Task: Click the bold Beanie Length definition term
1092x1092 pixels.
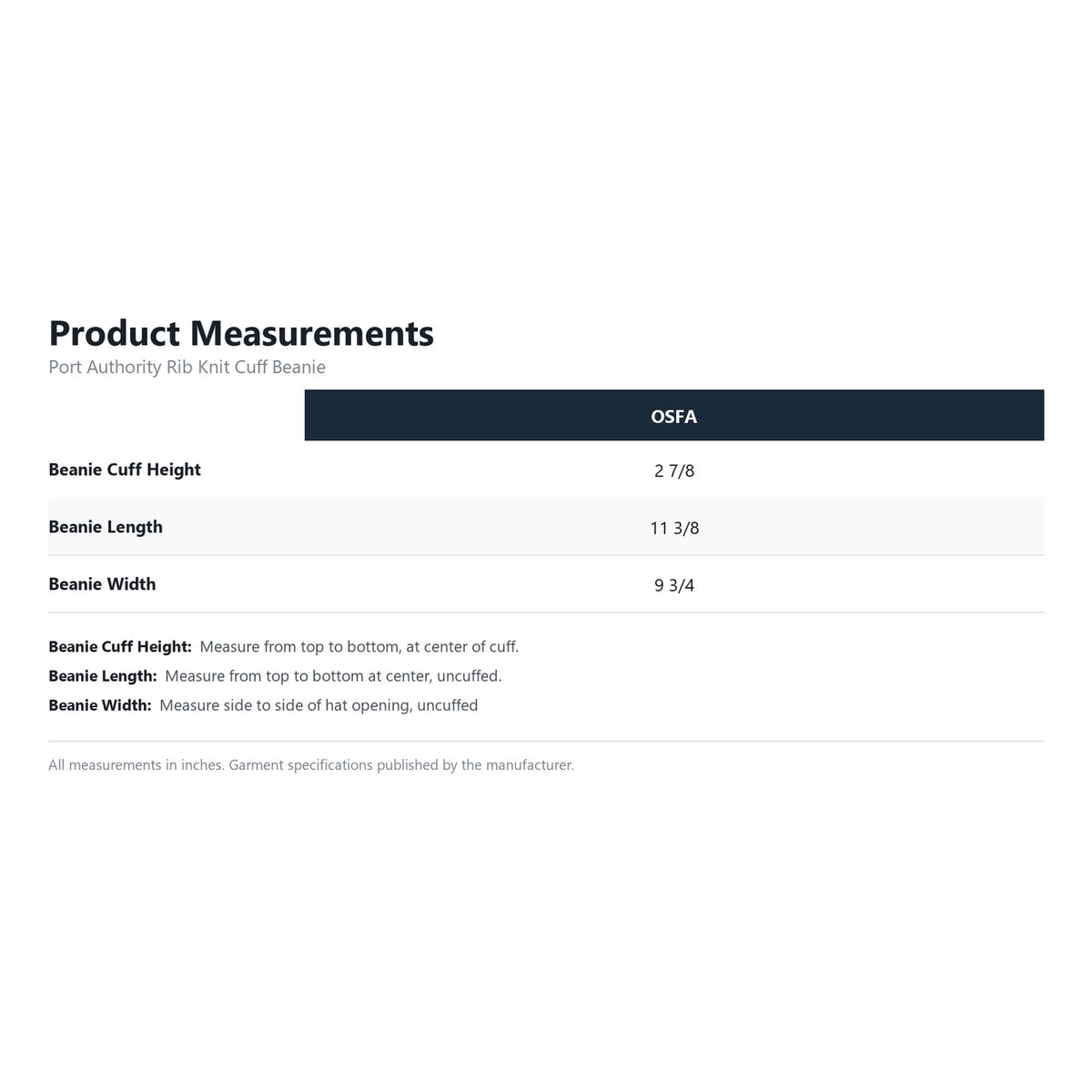Action: point(103,676)
